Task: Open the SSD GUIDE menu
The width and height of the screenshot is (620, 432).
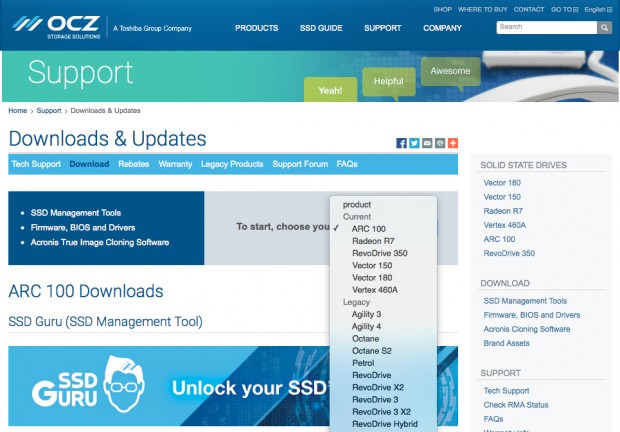Action: pyautogui.click(x=321, y=28)
